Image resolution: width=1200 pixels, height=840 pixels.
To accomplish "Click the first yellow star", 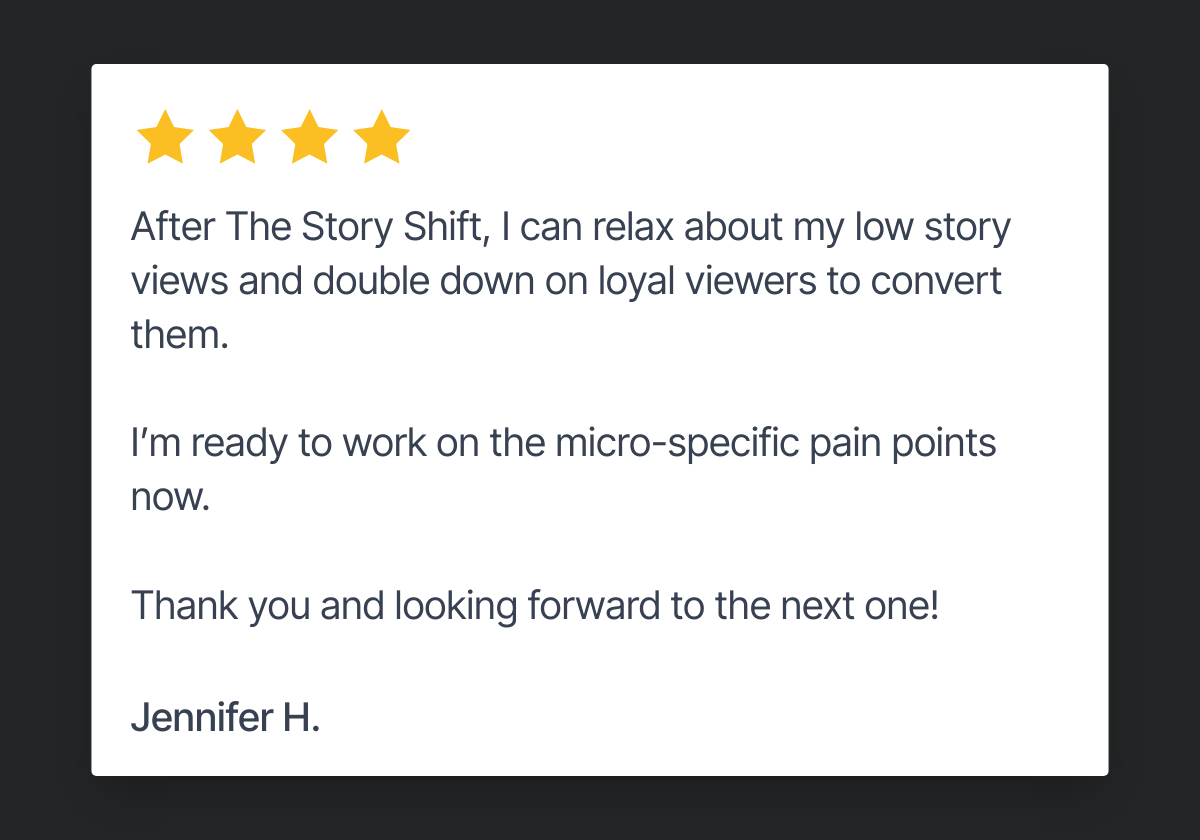I will [164, 138].
